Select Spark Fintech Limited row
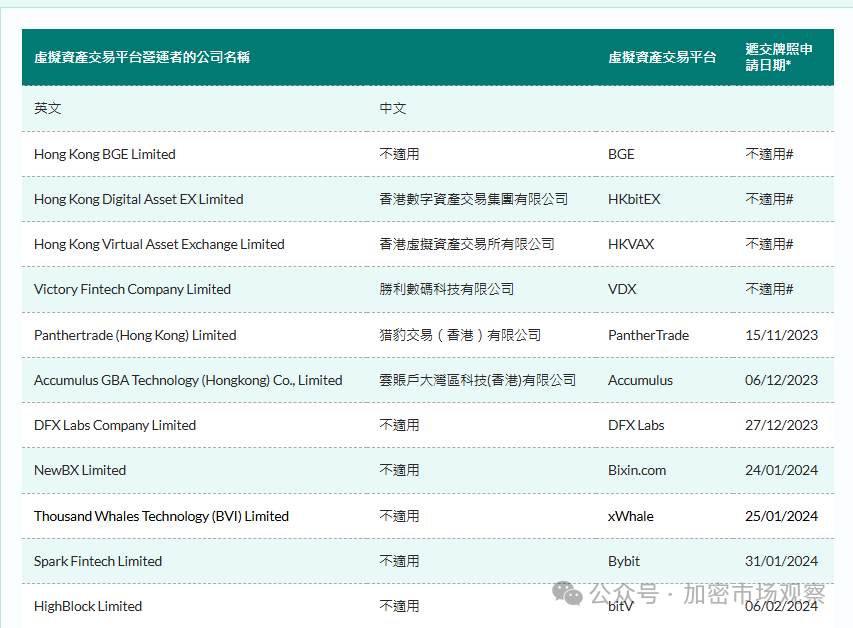This screenshot has width=853, height=628. point(428,561)
